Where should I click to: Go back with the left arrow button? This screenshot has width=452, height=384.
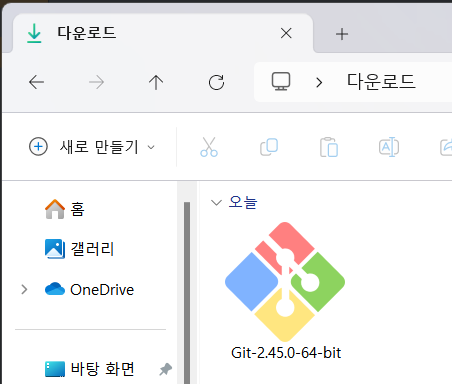(x=36, y=82)
